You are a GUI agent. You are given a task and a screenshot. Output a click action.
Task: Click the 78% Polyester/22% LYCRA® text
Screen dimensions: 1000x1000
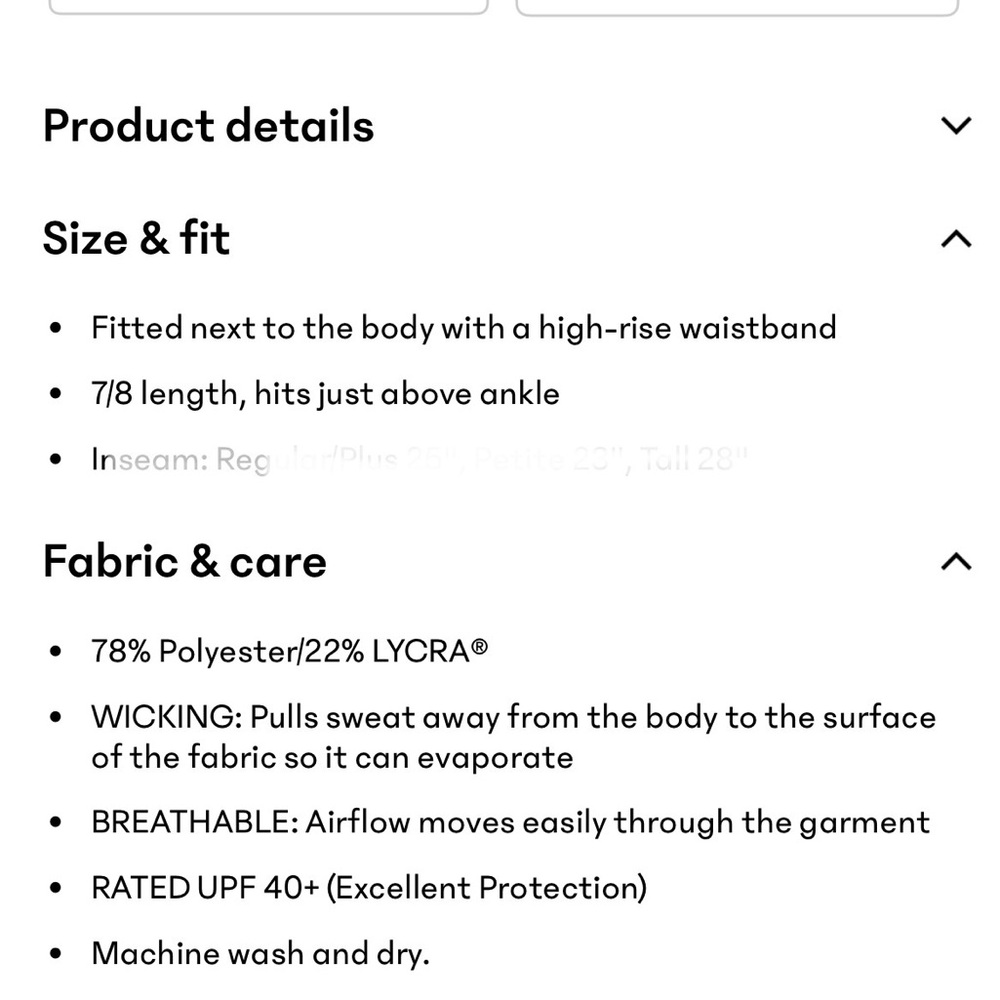tap(290, 650)
